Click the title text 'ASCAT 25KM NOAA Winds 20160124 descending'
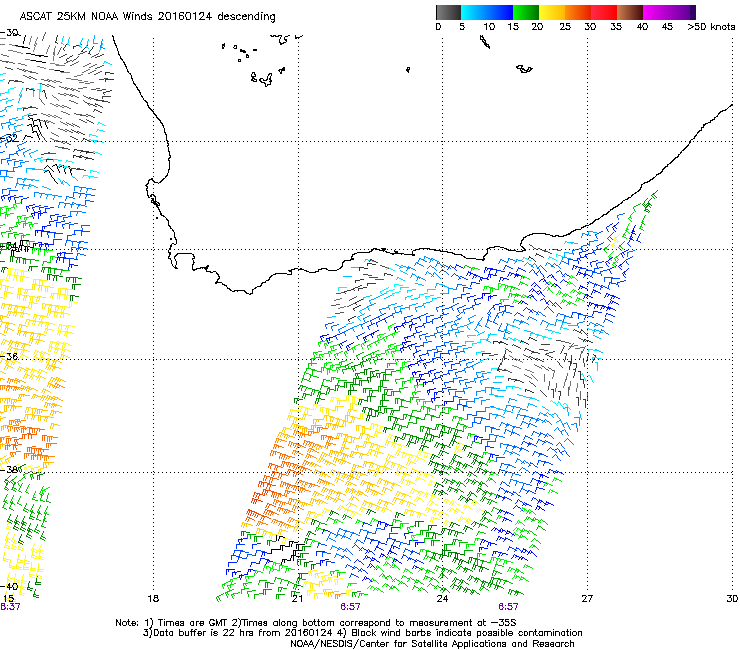This screenshot has width=740, height=650. (147, 17)
